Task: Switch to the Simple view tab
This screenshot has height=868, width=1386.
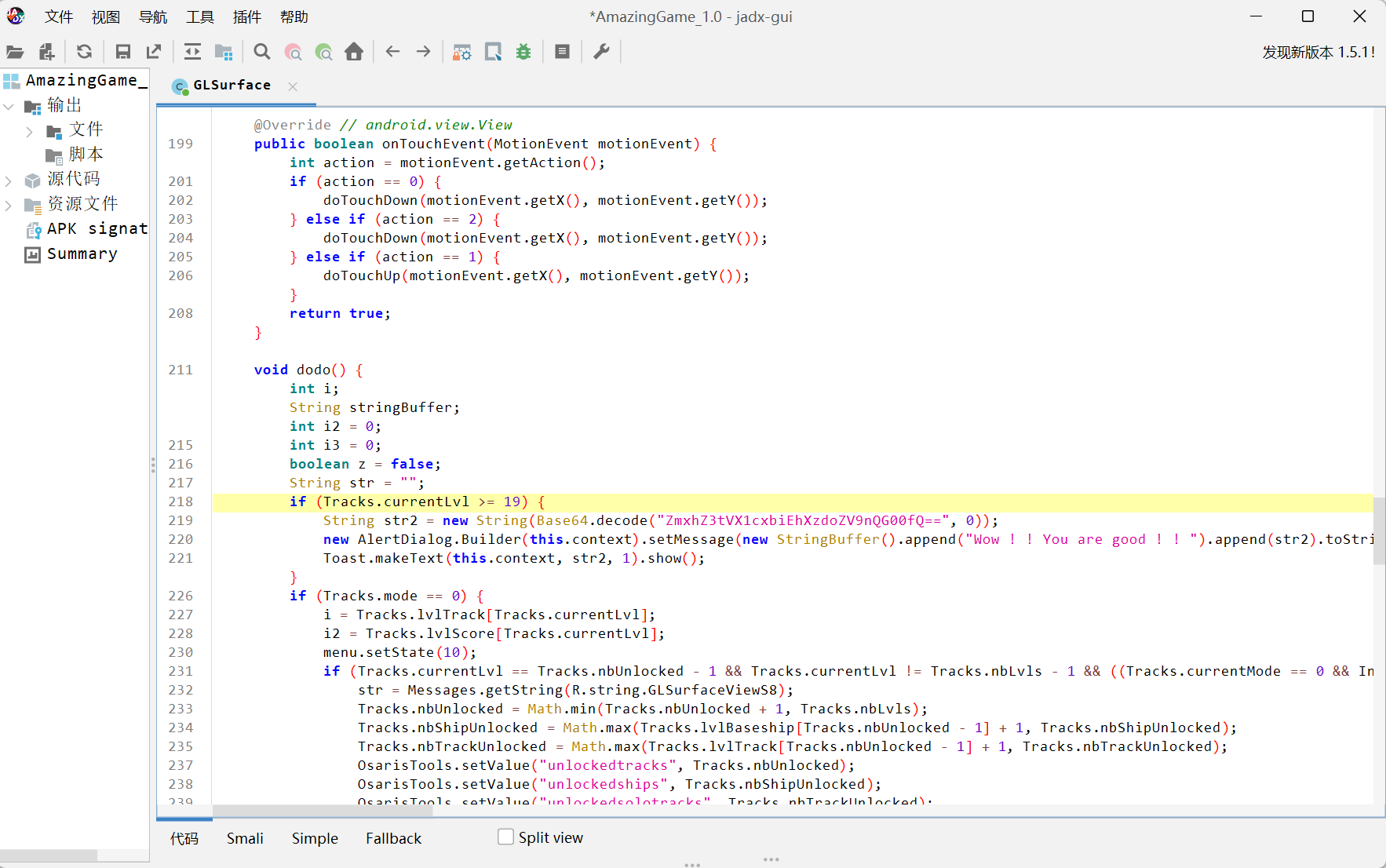Action: [315, 838]
